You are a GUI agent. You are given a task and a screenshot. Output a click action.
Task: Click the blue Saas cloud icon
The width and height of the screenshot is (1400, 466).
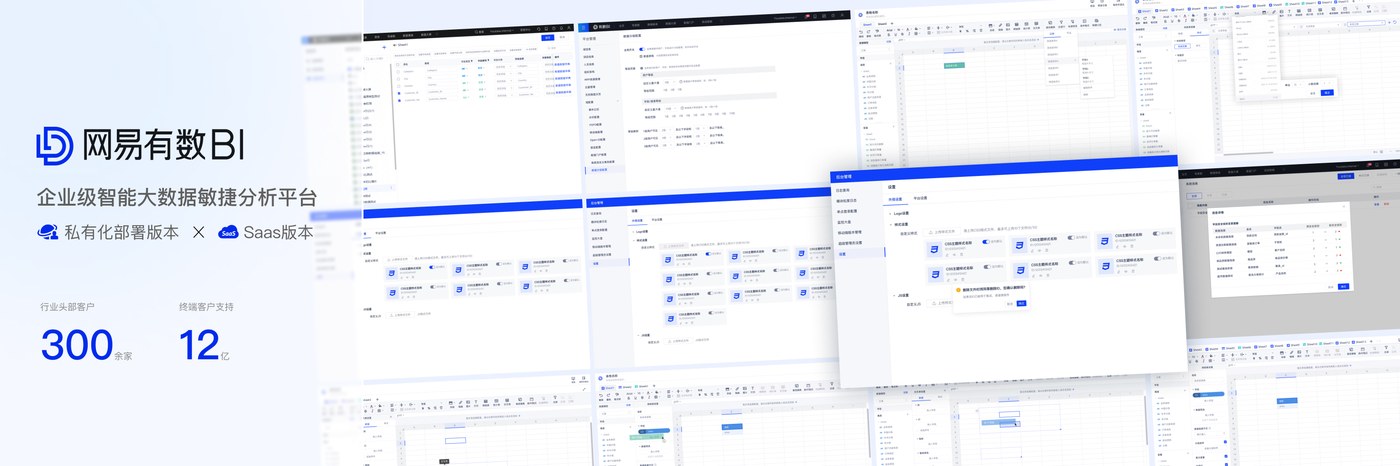228,232
